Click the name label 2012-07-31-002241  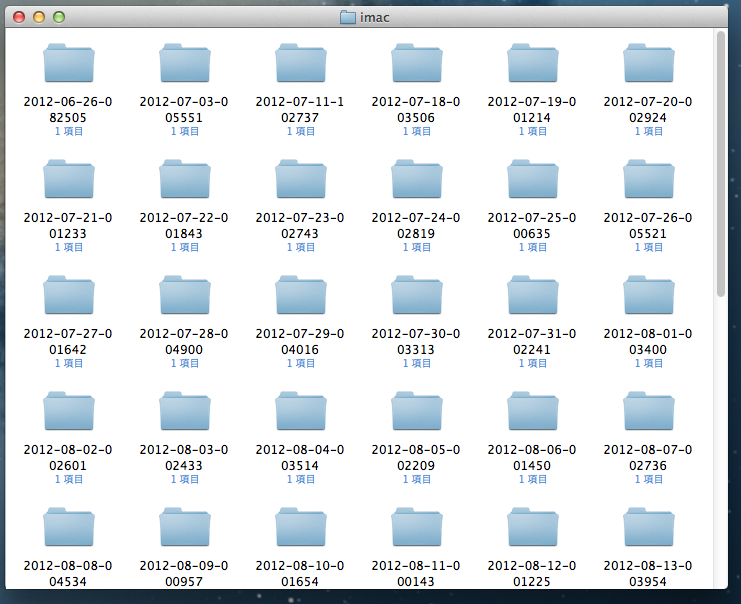pyautogui.click(x=532, y=342)
